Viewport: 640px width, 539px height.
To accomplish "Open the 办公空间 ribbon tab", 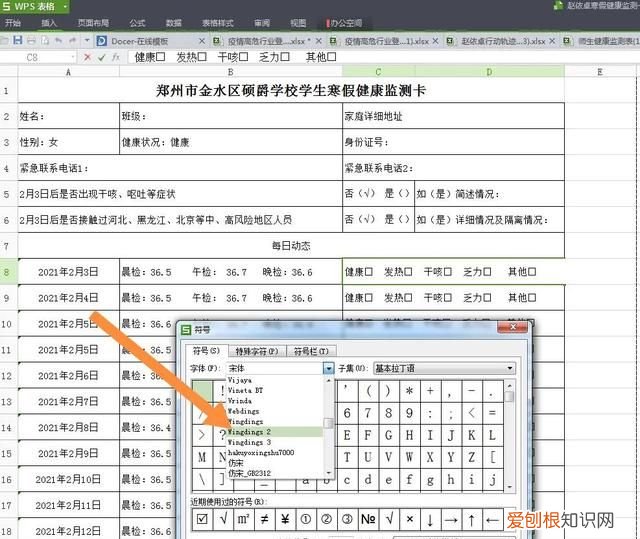I will 344,23.
